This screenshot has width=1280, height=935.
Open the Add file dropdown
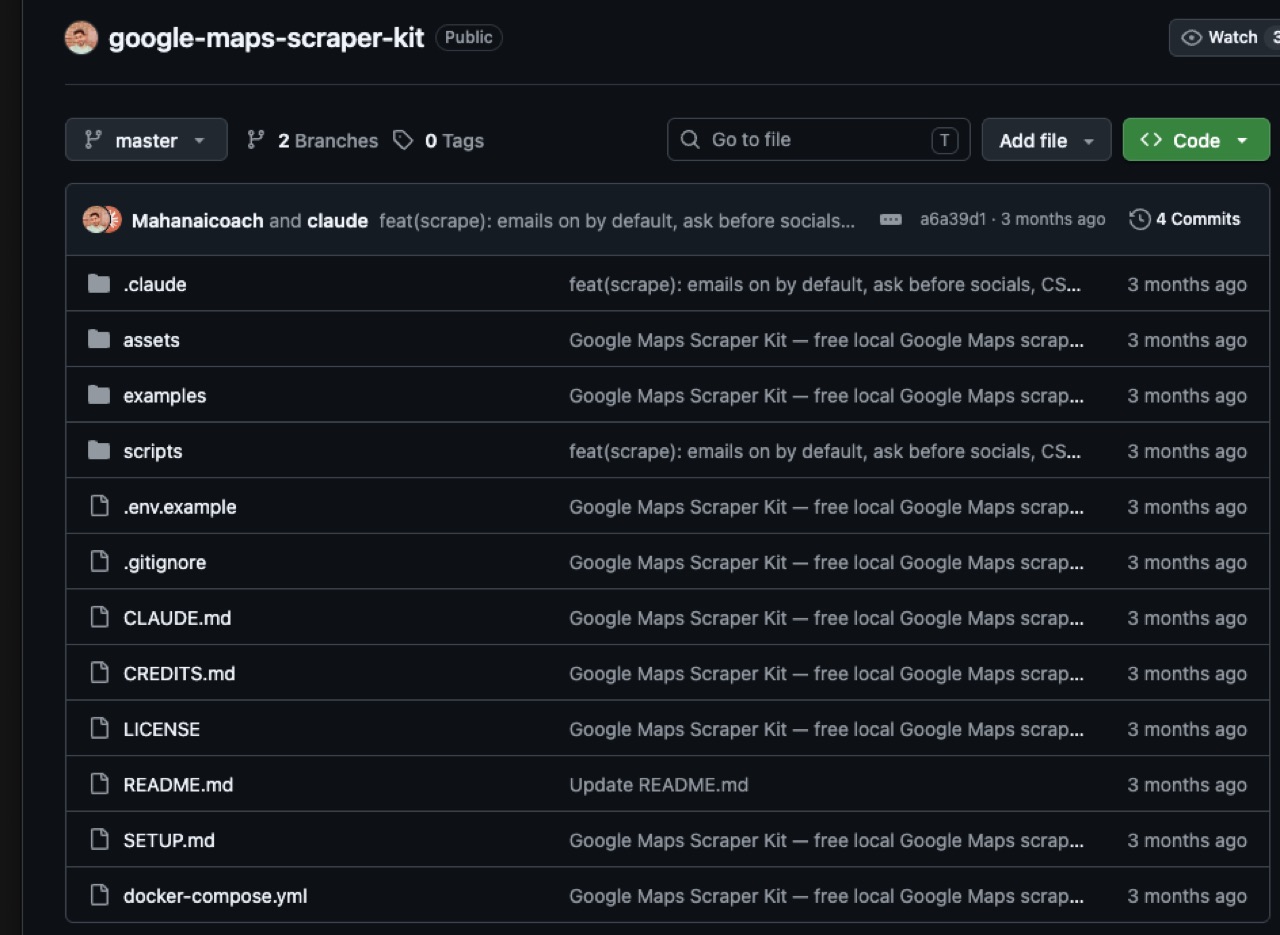tap(1046, 140)
